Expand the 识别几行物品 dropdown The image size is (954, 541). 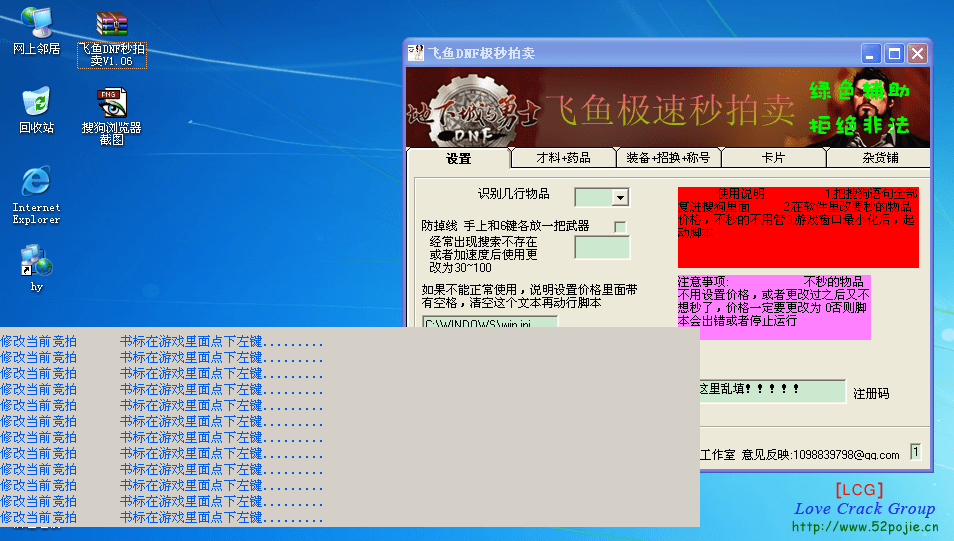[x=620, y=197]
